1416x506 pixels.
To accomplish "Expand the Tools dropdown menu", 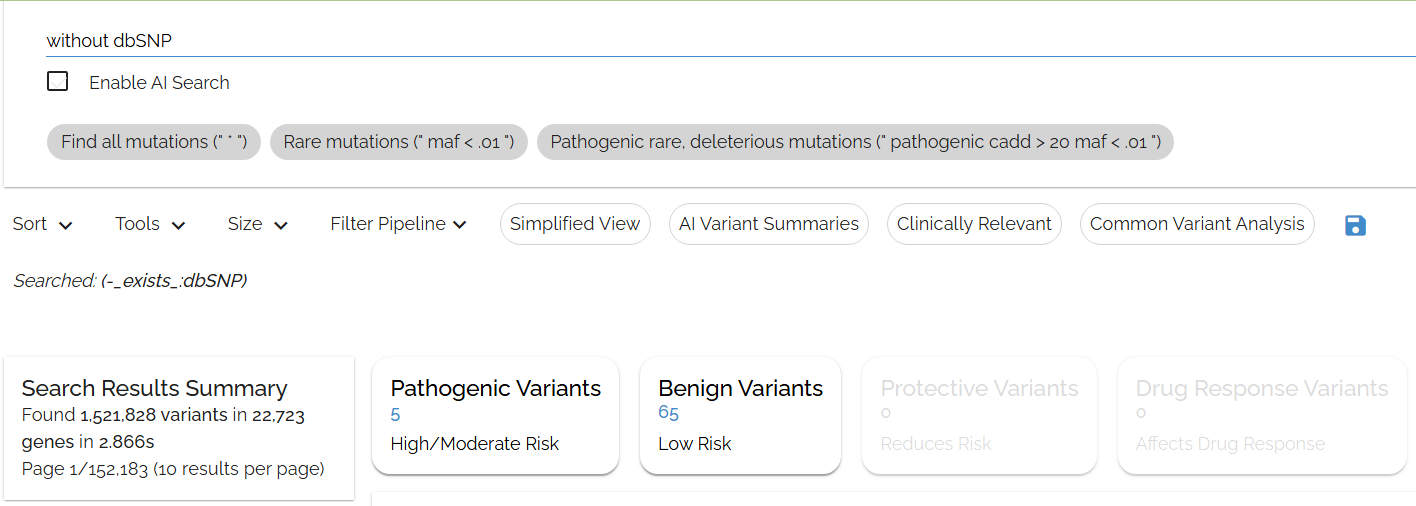I will click(150, 224).
